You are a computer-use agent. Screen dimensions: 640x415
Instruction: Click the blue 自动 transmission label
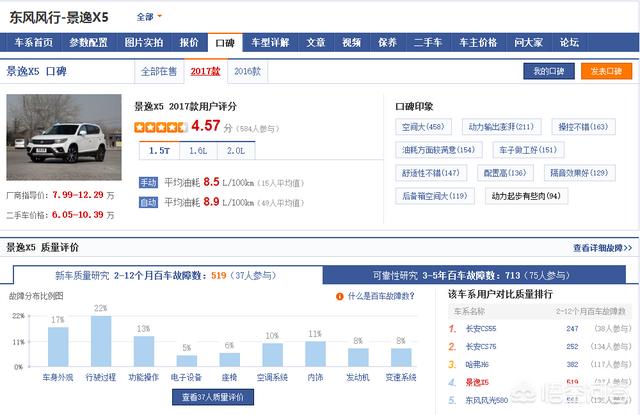click(148, 202)
